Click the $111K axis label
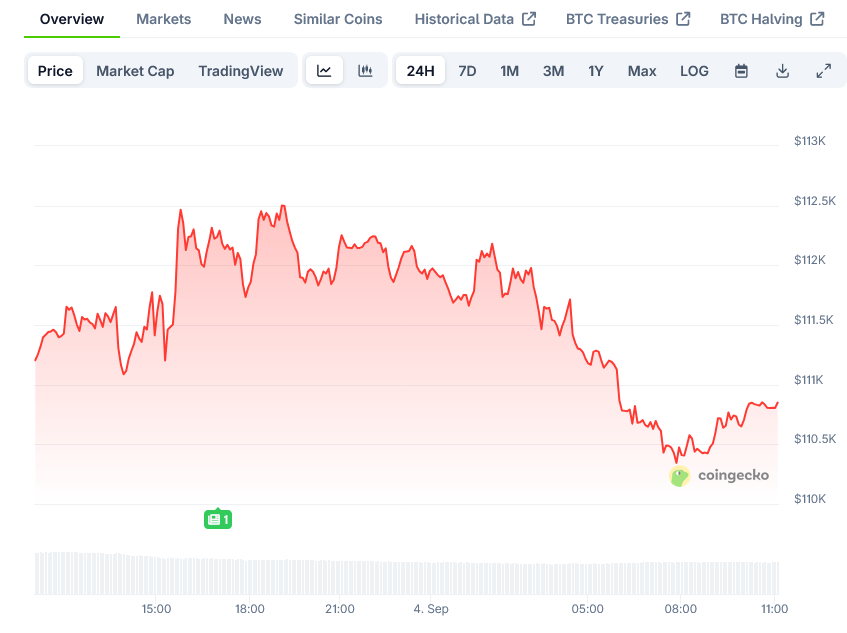The height and width of the screenshot is (633, 847). tap(809, 380)
